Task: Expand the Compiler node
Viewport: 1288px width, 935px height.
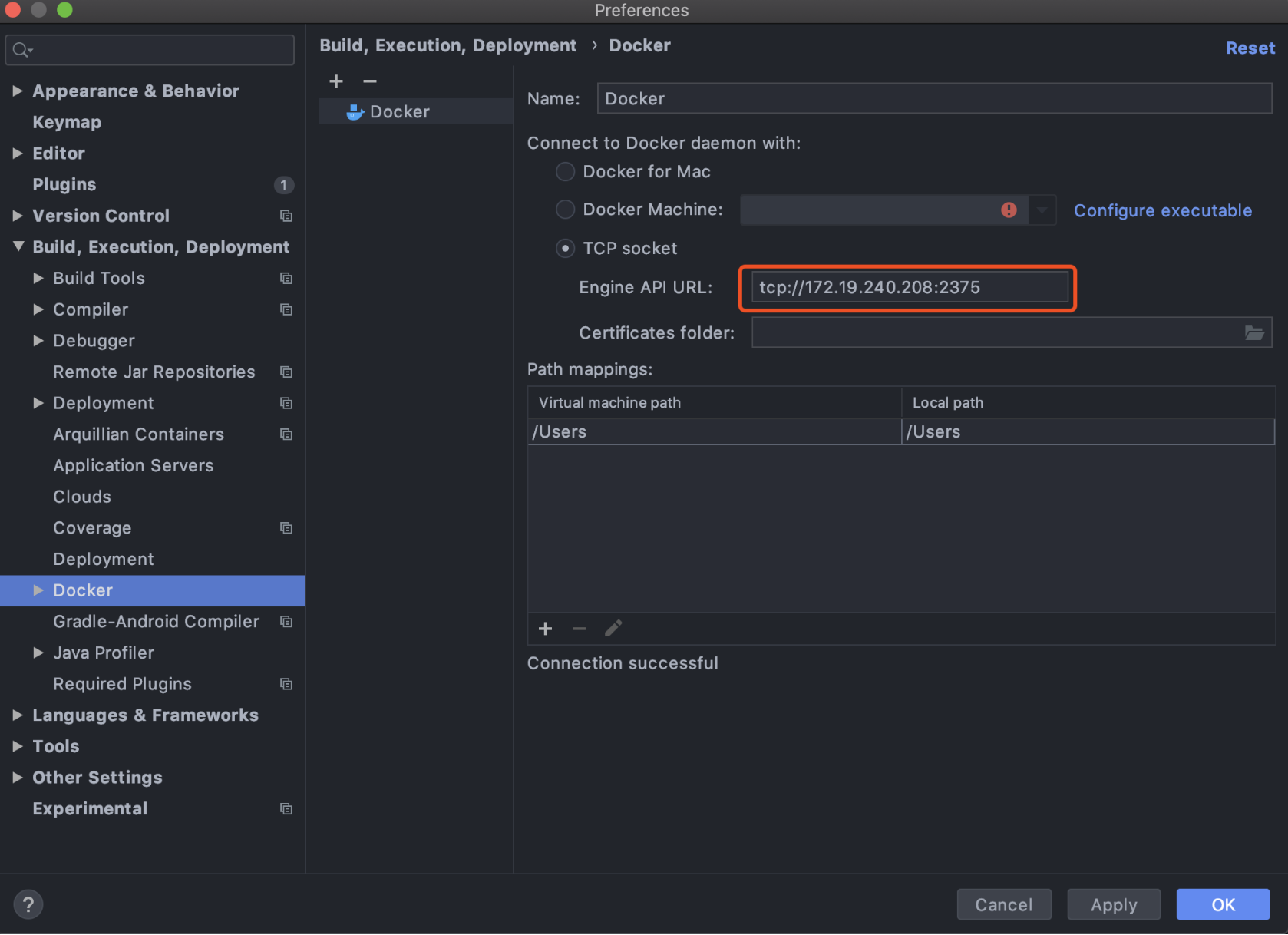Action: pyautogui.click(x=38, y=309)
